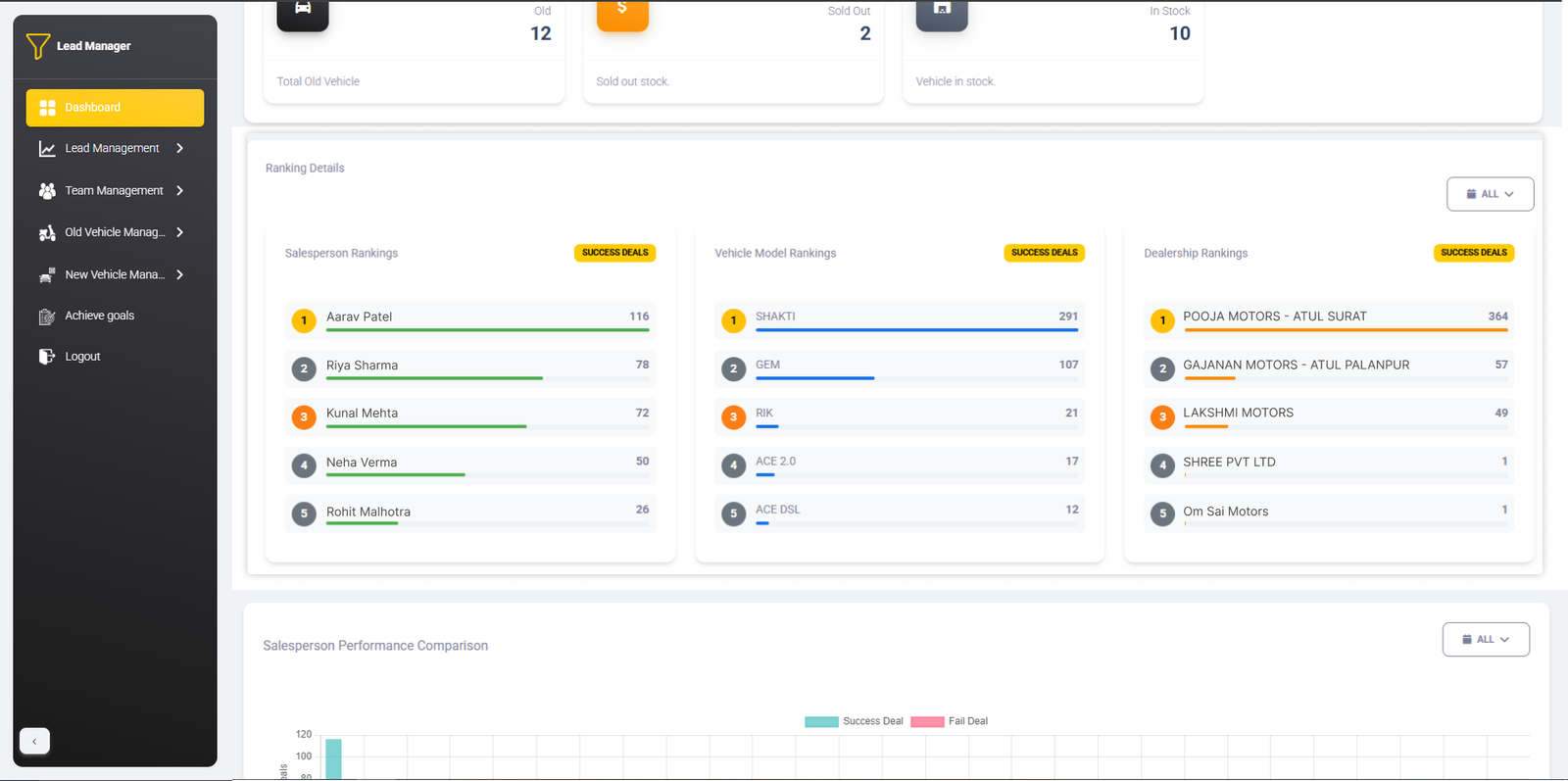
Task: Expand the Old Vehicle Management chevron
Action: pos(180,233)
